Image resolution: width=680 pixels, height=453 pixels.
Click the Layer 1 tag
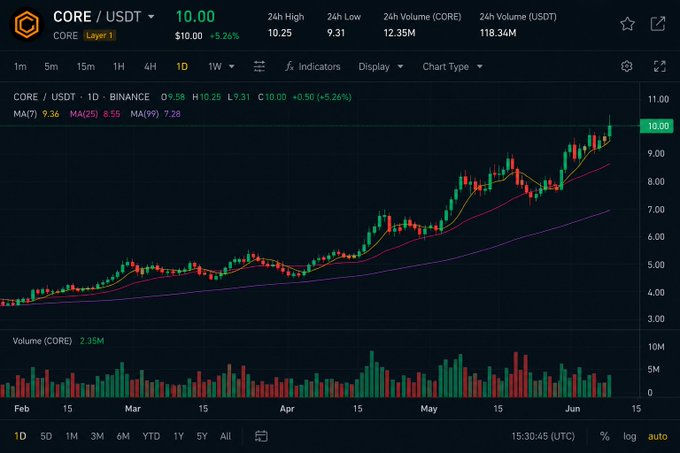99,36
